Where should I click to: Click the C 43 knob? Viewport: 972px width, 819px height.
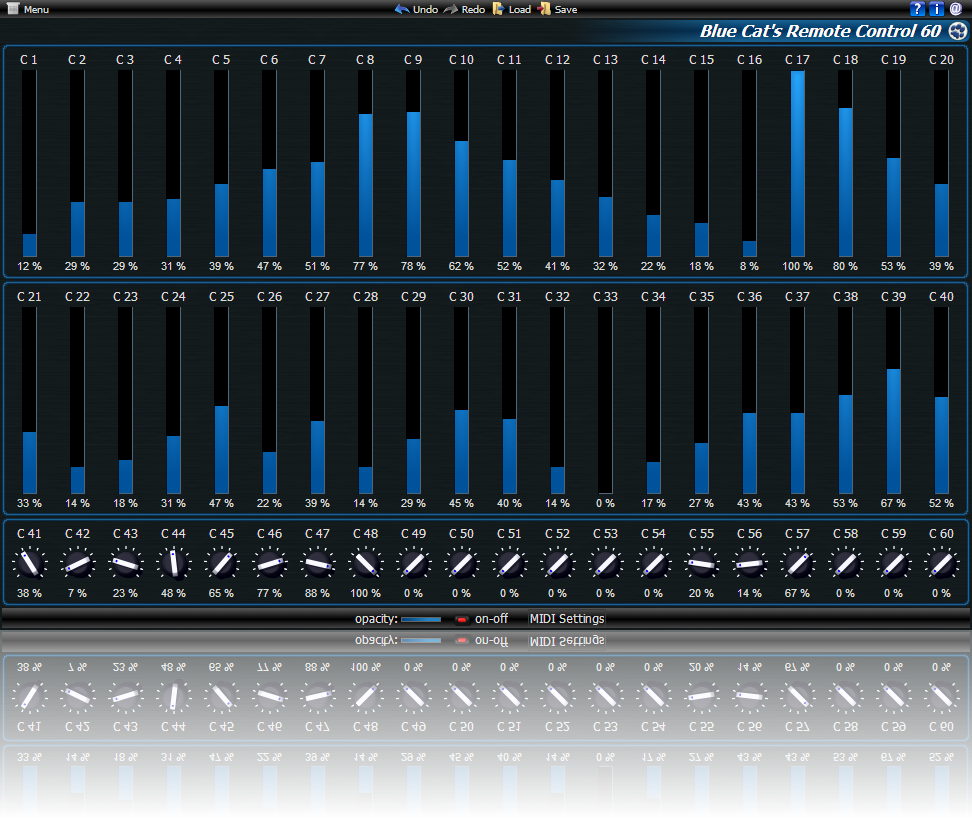coord(125,564)
